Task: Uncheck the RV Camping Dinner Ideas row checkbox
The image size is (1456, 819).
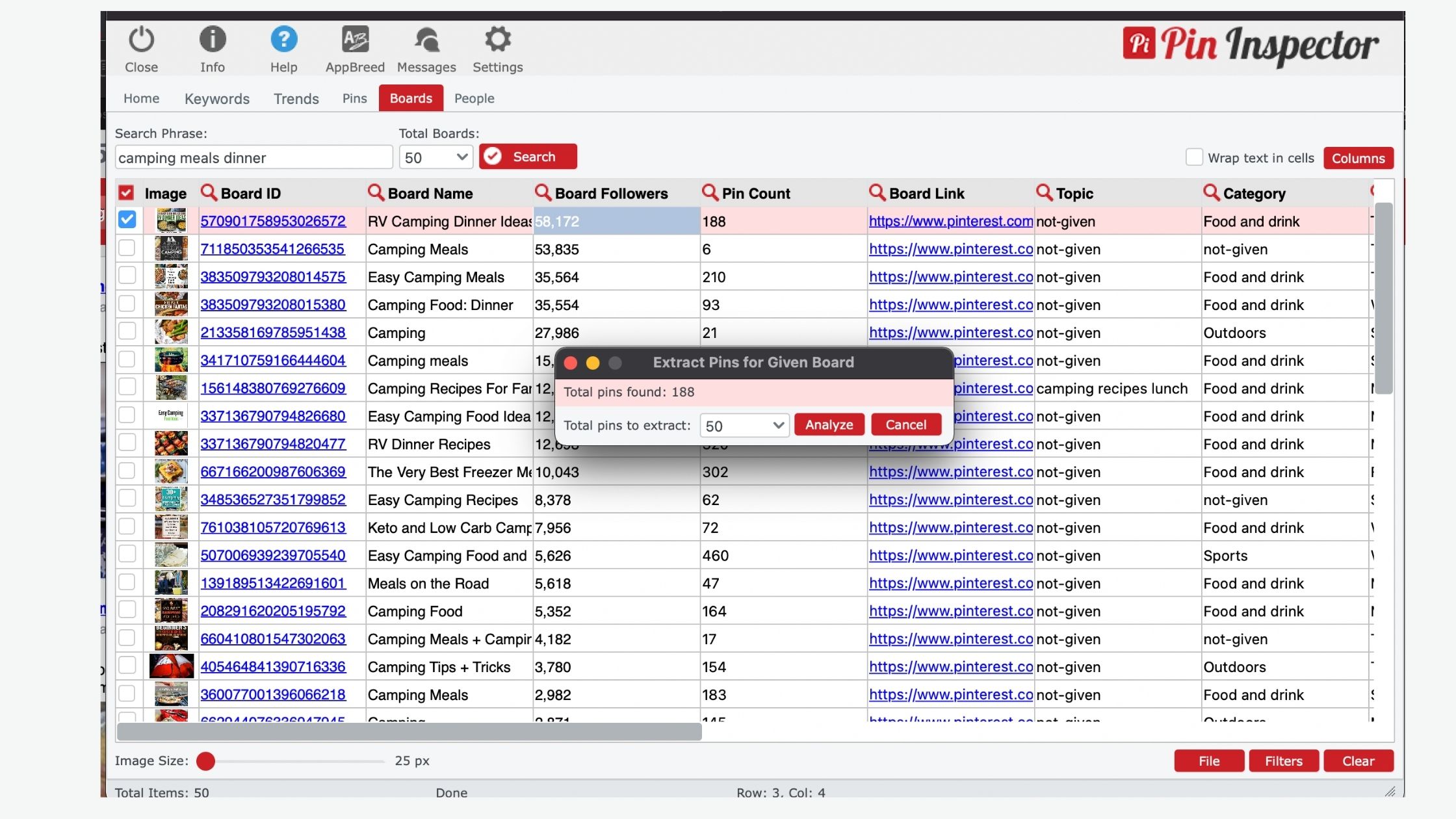Action: coord(127,220)
